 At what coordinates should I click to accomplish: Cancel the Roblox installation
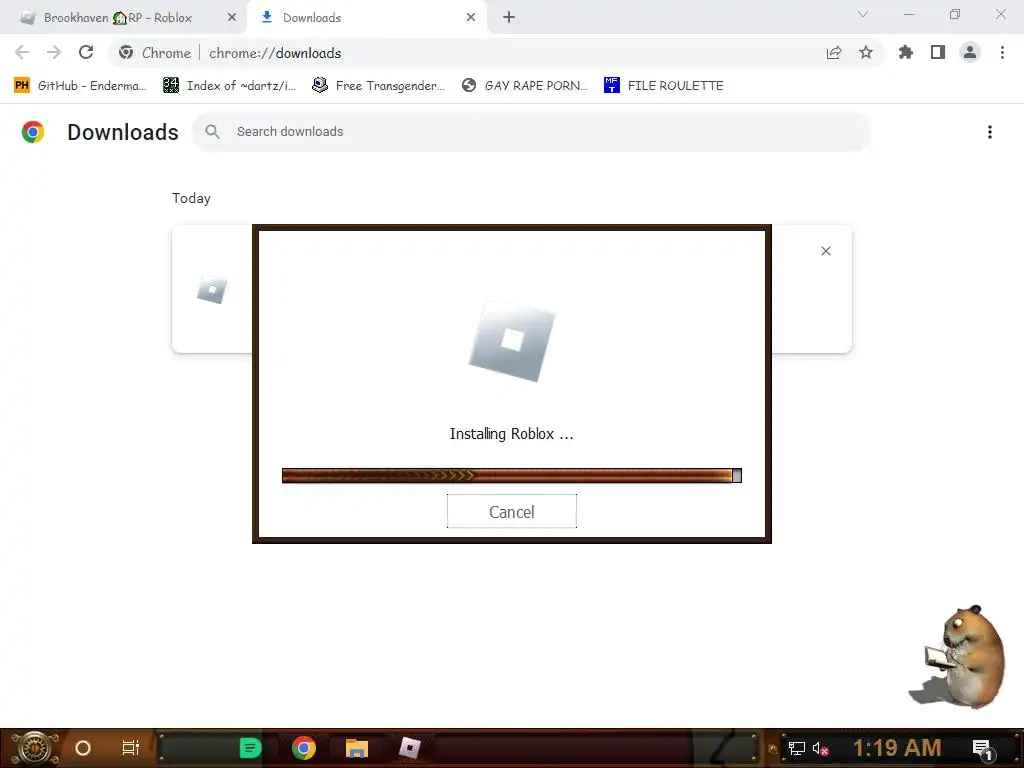pyautogui.click(x=511, y=511)
